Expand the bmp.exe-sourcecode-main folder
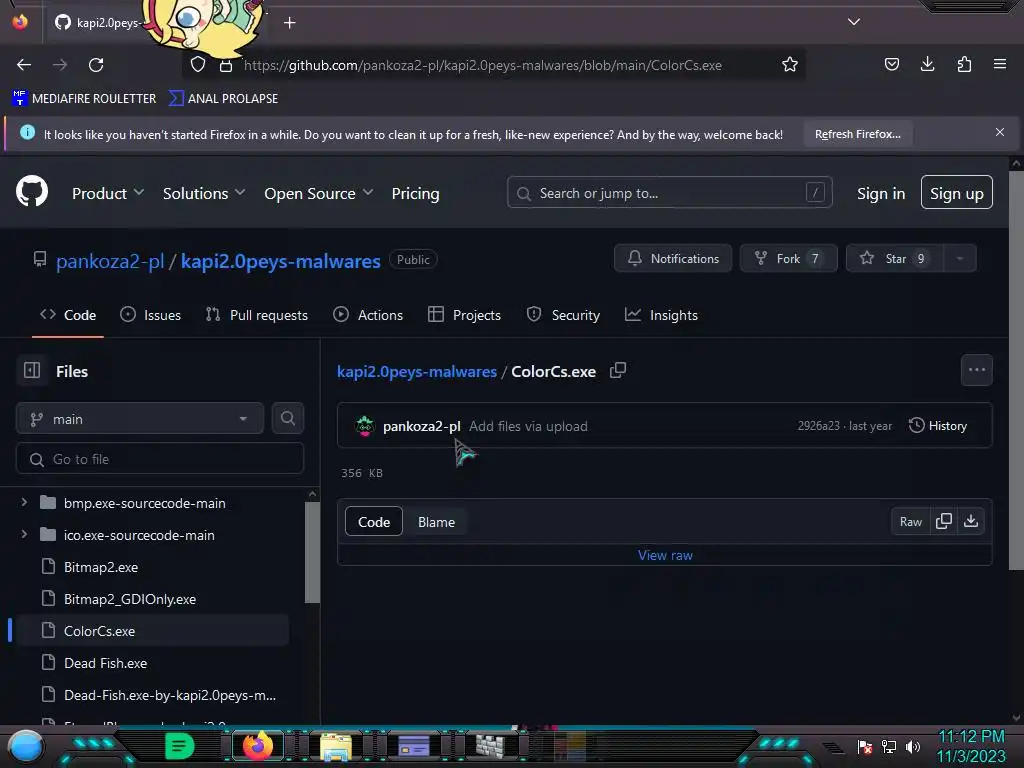The width and height of the screenshot is (1024, 768). pyautogui.click(x=24, y=502)
